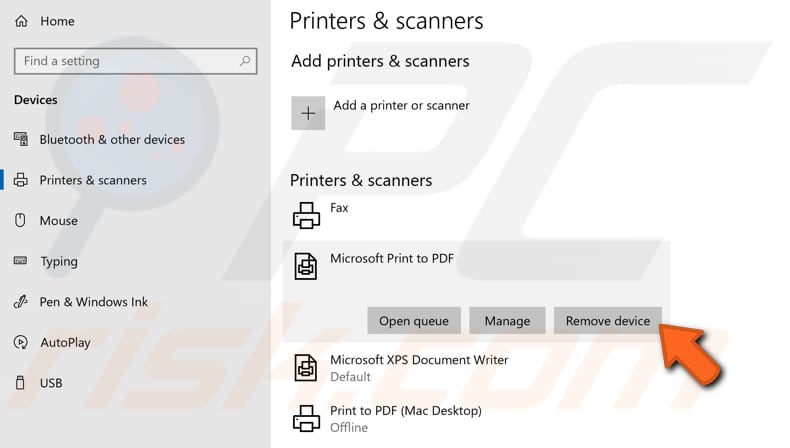Click the Offline status text
790x448 pixels.
pyautogui.click(x=349, y=427)
